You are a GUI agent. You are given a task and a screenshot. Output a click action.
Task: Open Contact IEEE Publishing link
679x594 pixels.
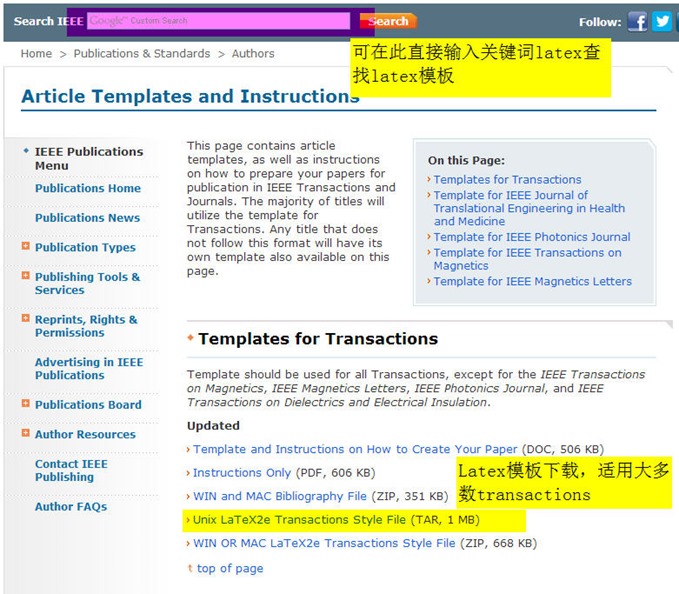click(x=71, y=470)
